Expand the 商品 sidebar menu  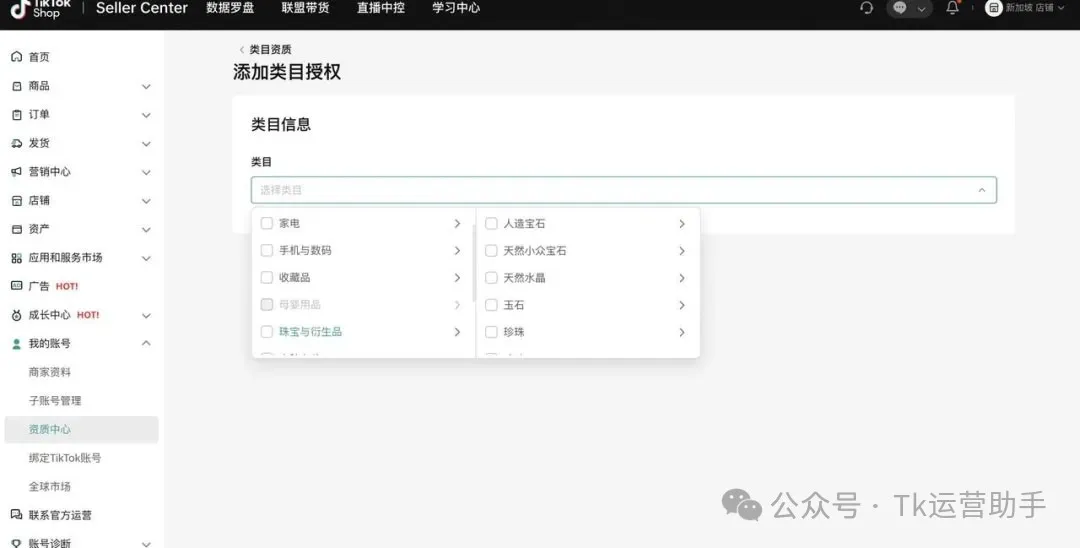[x=146, y=87]
